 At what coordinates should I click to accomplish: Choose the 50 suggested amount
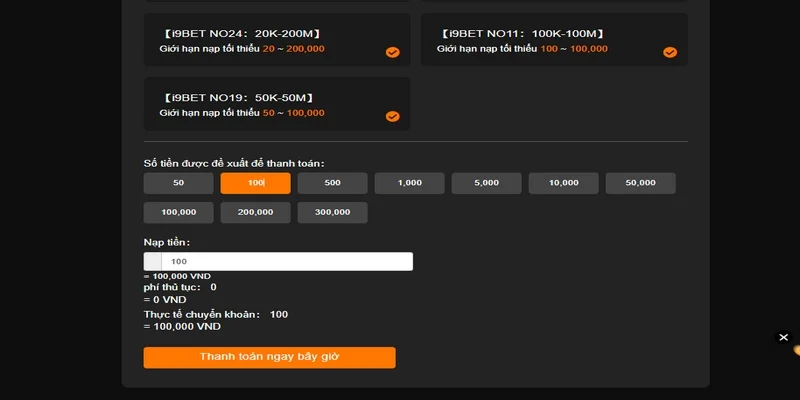tap(179, 183)
